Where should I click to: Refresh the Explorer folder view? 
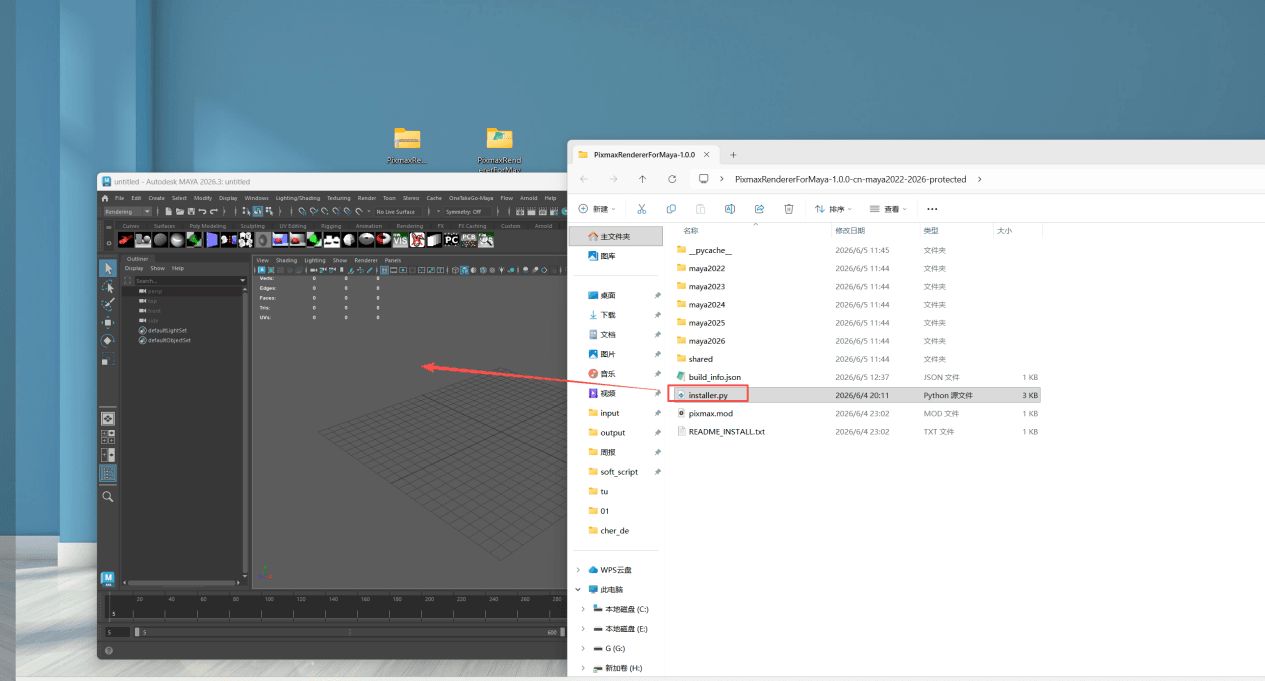tap(672, 179)
